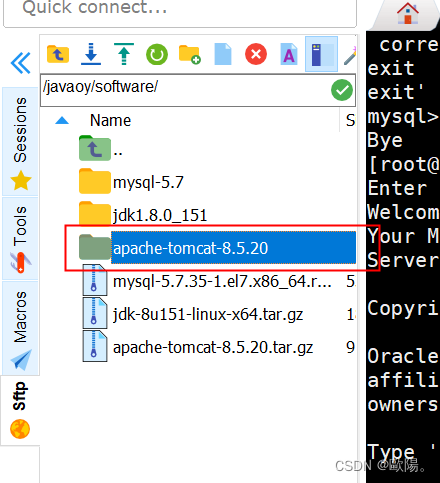The width and height of the screenshot is (440, 483).
Task: Open the home tab with house icon
Action: pyautogui.click(x=407, y=13)
